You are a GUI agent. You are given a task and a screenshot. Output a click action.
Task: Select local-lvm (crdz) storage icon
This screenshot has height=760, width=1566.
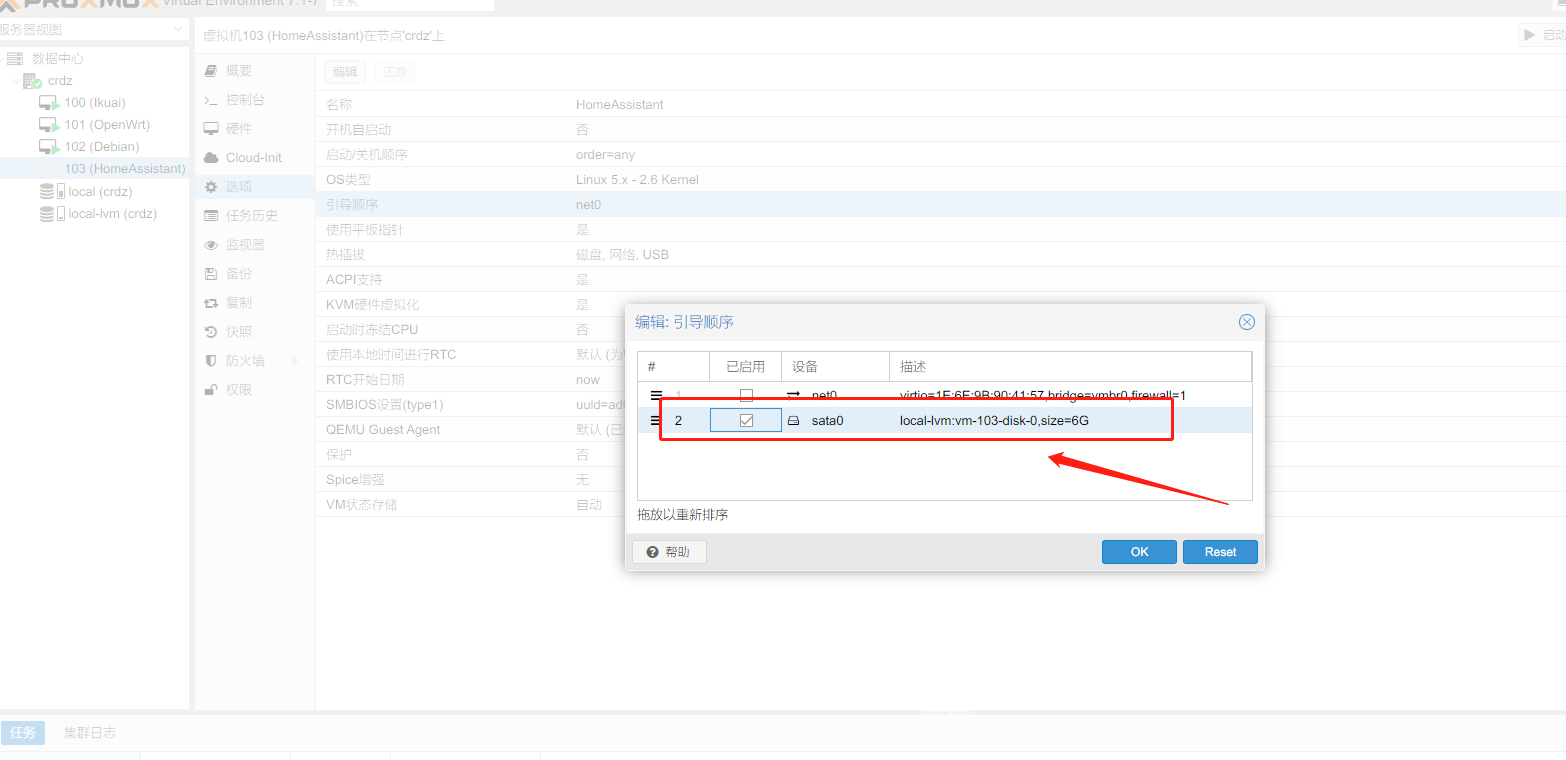[48, 214]
